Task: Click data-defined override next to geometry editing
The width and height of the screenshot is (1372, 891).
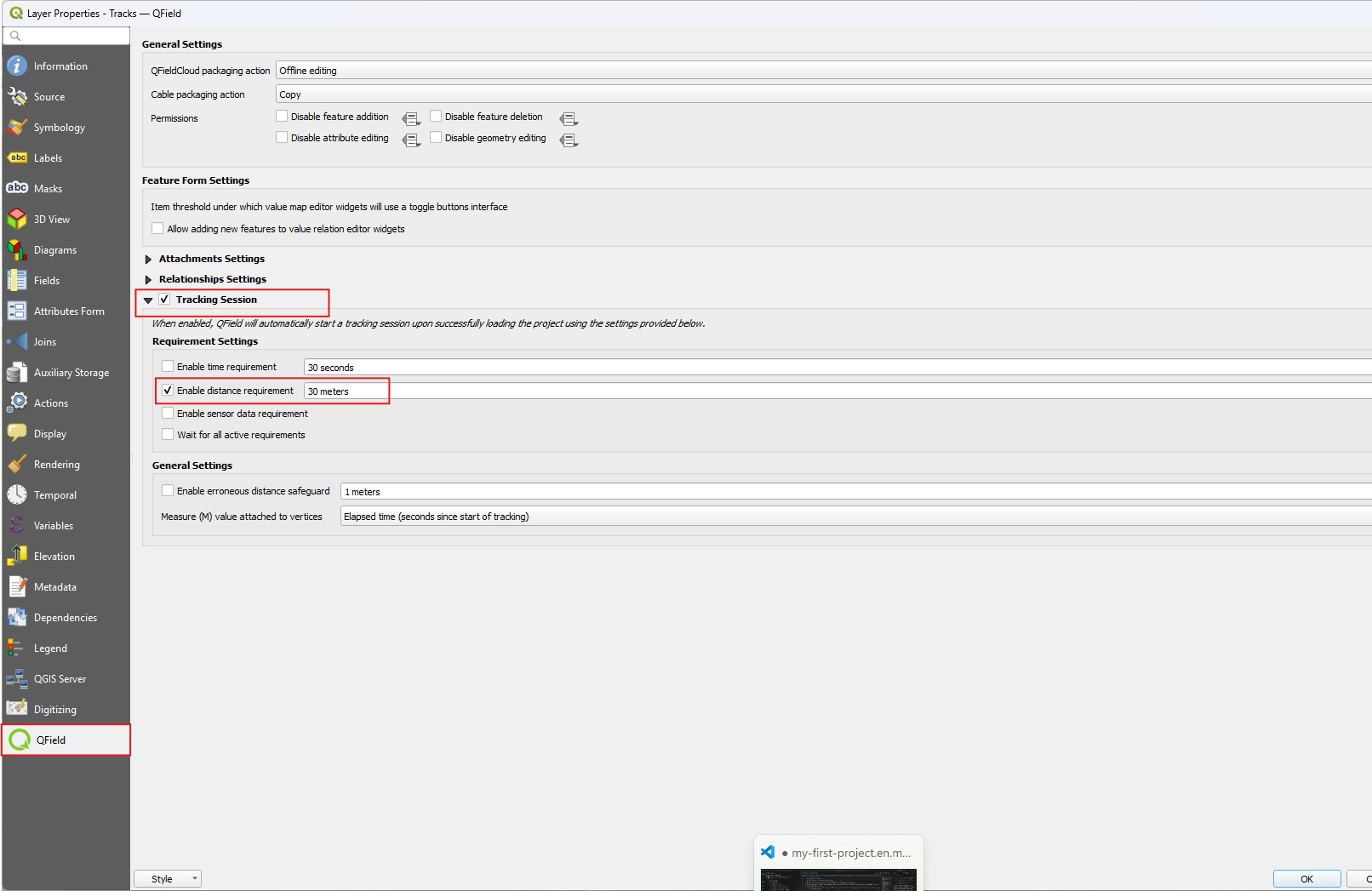Action: [x=569, y=140]
